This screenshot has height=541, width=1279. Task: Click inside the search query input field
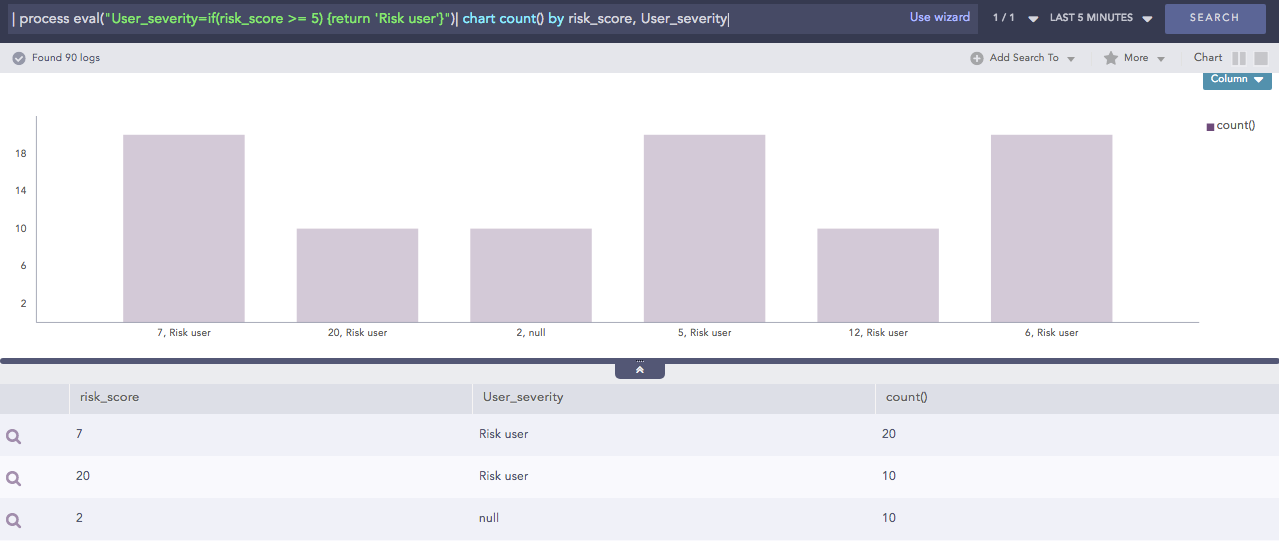450,18
